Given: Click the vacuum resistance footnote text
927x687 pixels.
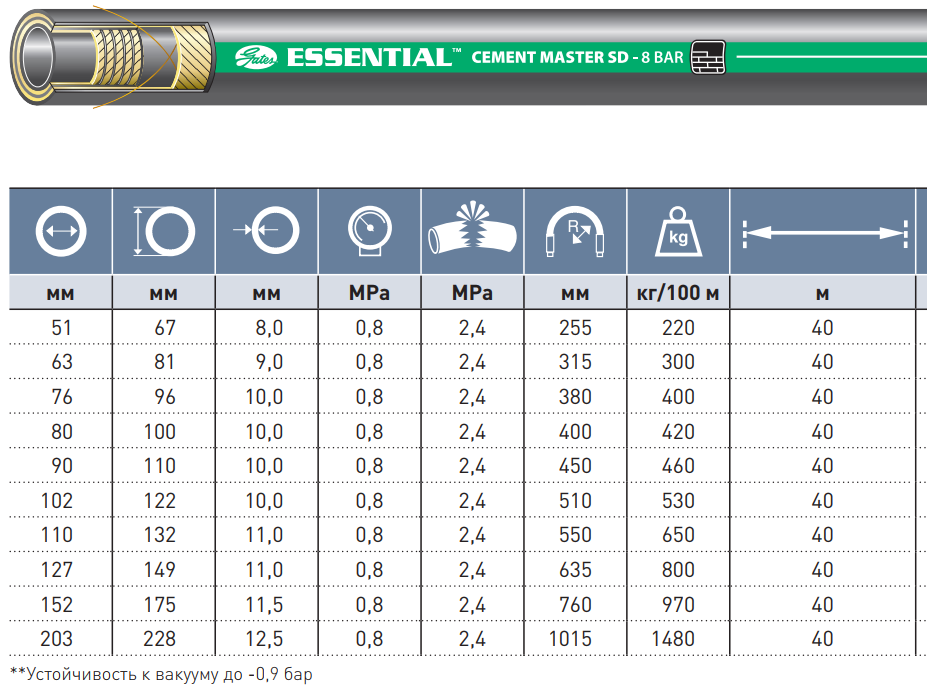Looking at the screenshot, I should click(x=161, y=675).
